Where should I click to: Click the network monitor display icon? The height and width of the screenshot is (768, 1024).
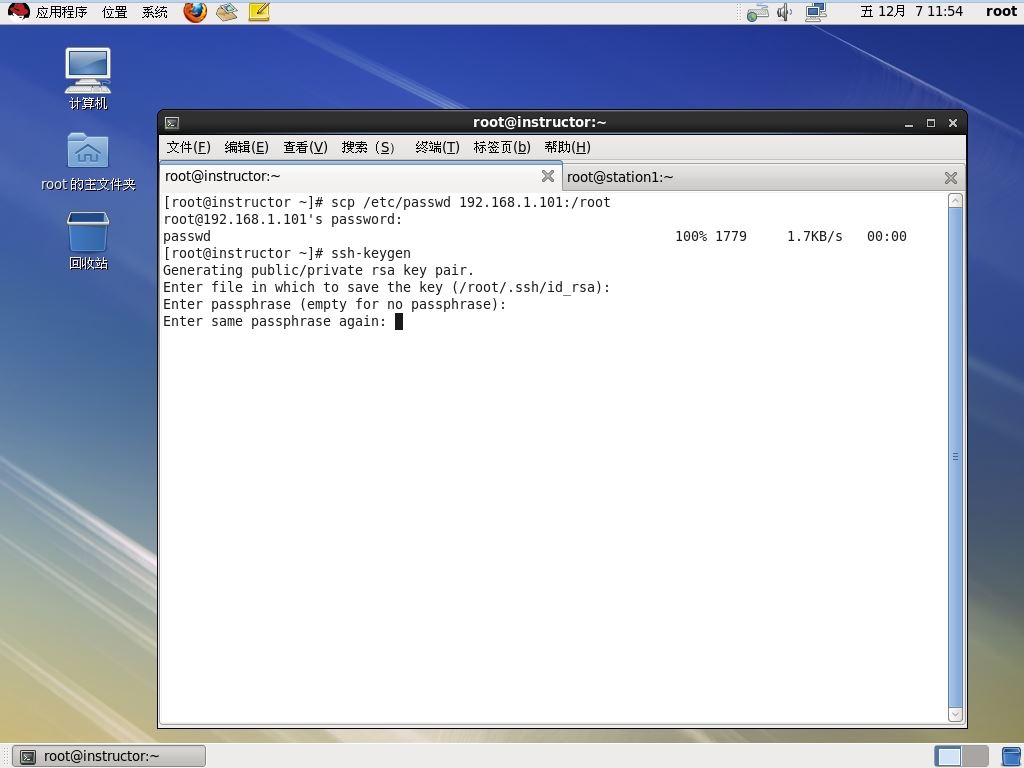point(816,12)
